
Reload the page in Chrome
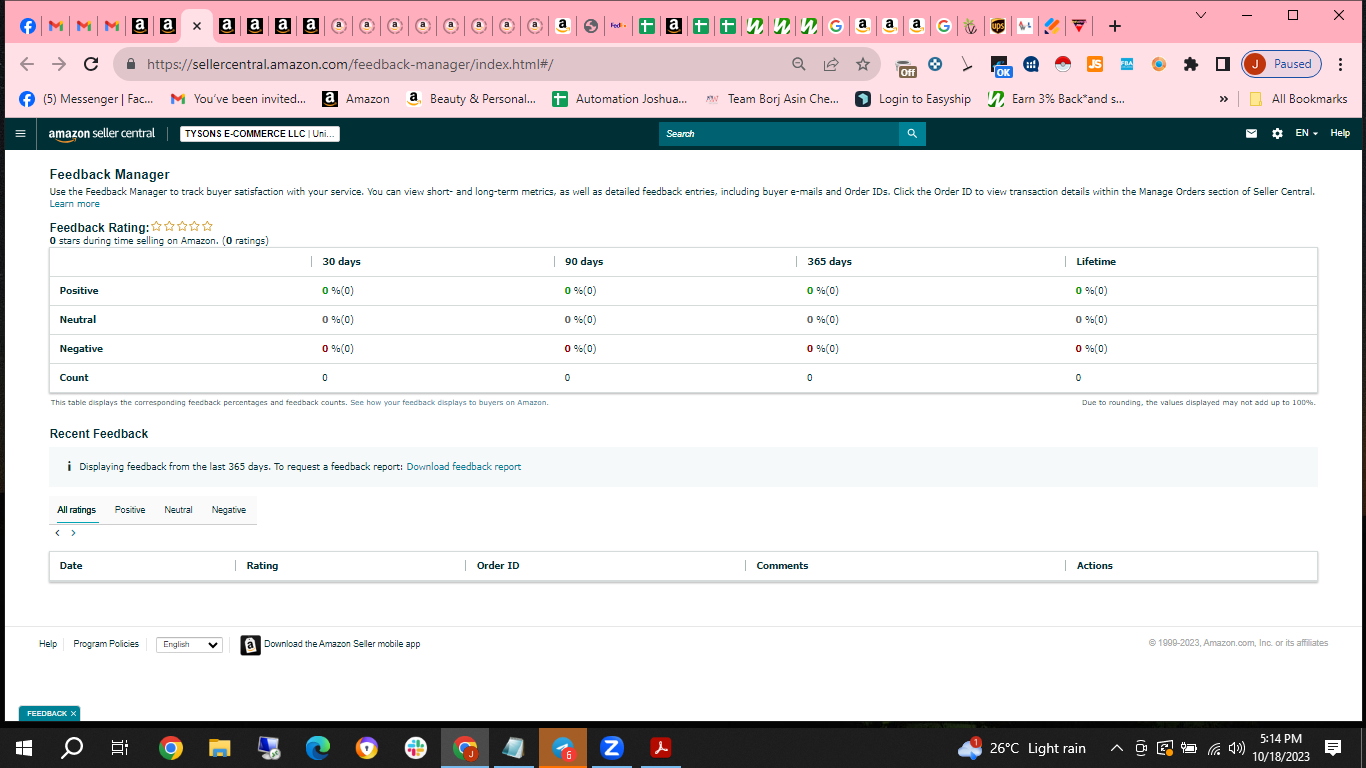[x=91, y=64]
